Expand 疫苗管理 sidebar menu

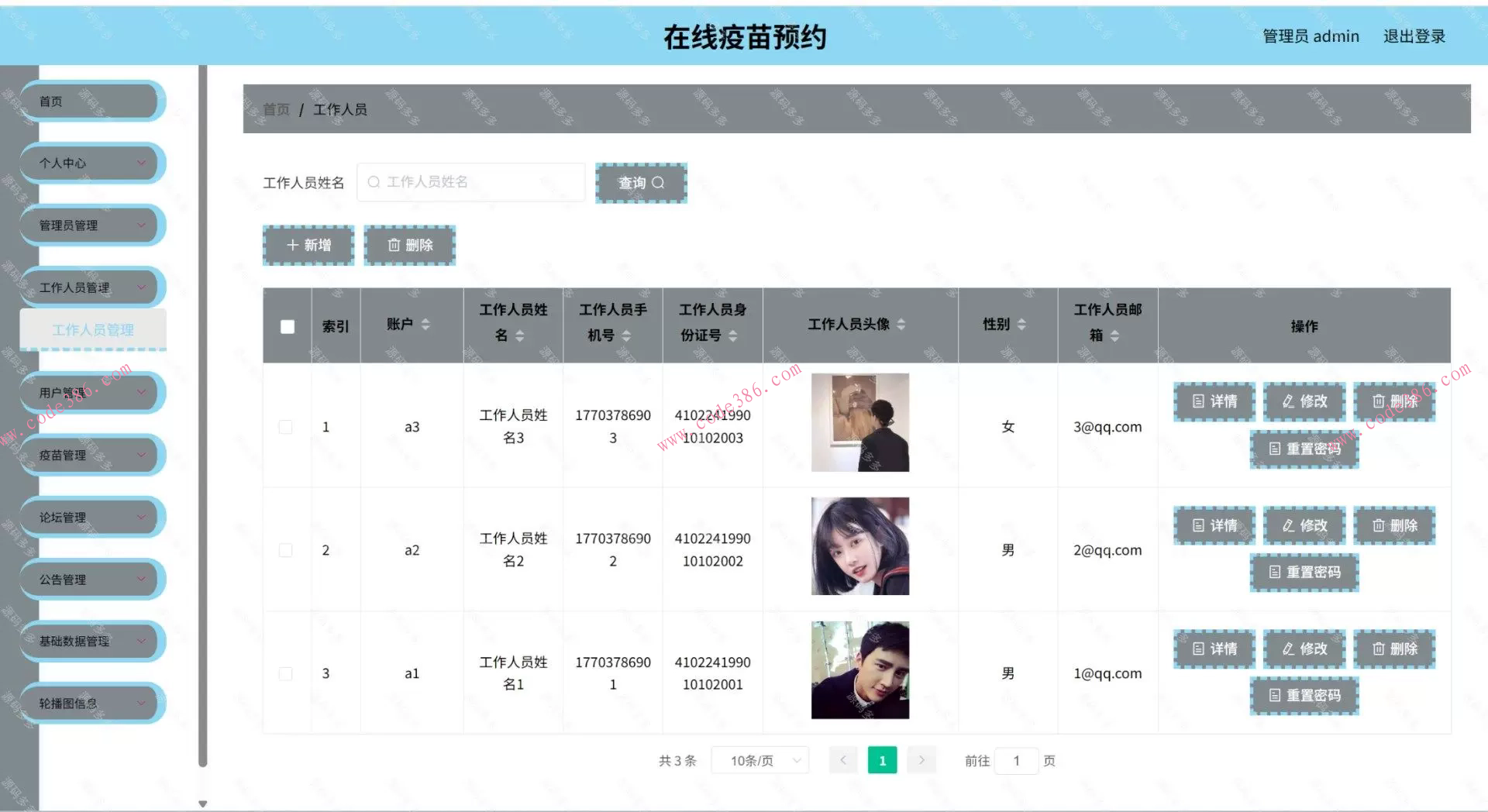[x=93, y=455]
